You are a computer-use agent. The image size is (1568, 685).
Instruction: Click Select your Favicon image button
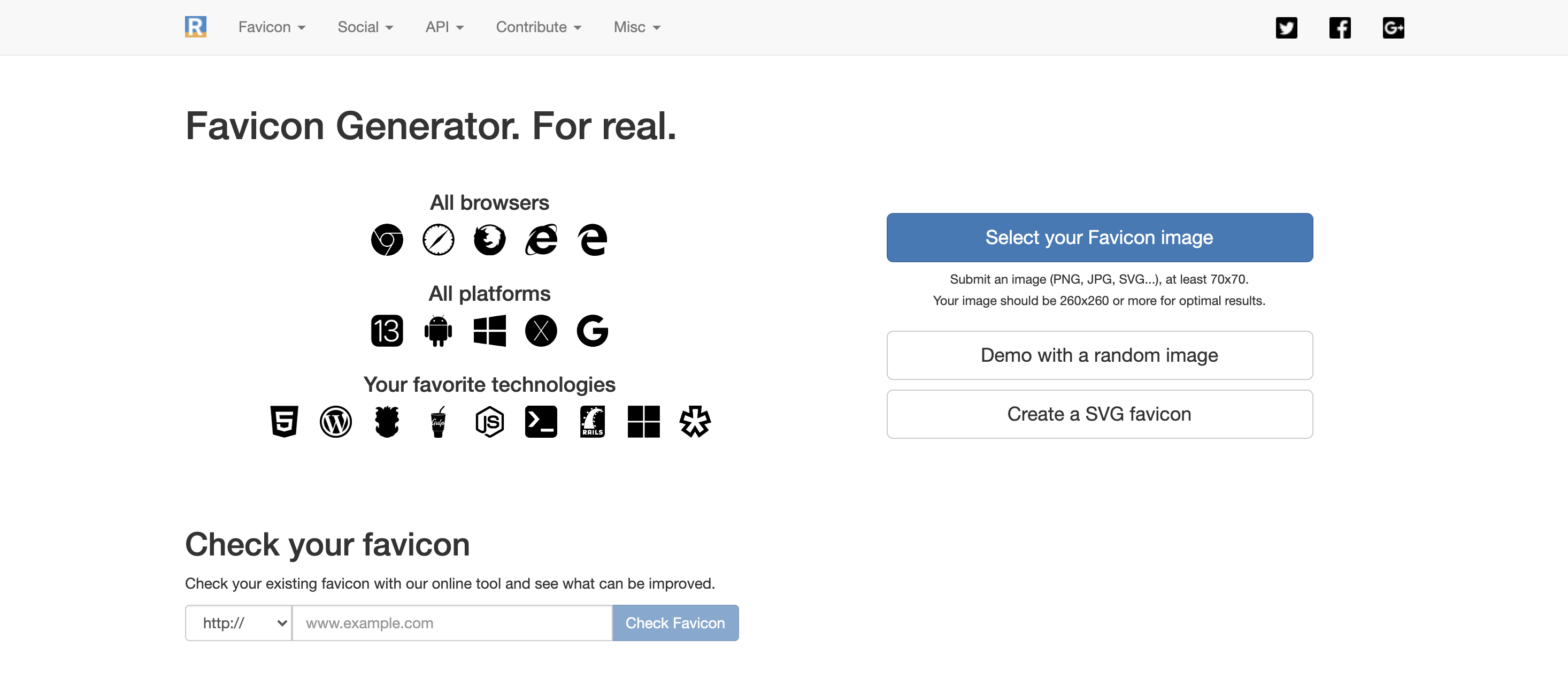(1100, 238)
